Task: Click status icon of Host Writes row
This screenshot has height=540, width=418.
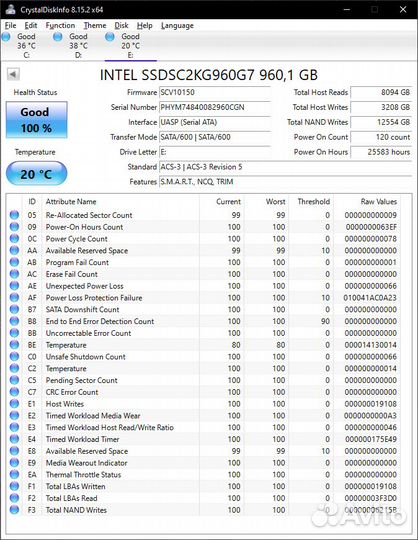Action: point(14,404)
